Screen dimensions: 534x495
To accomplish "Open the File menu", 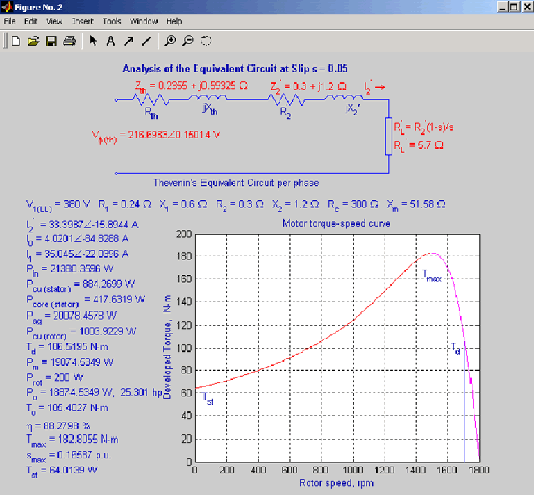I will point(10,21).
